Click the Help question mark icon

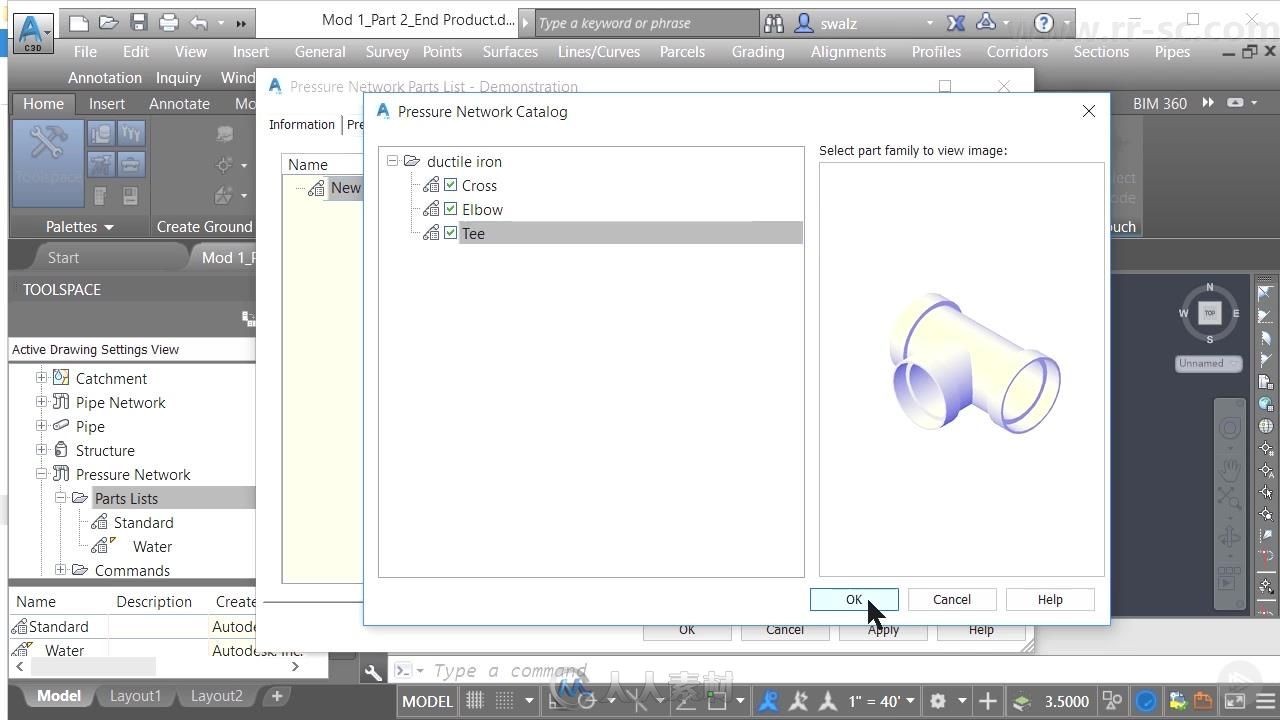[x=1043, y=22]
